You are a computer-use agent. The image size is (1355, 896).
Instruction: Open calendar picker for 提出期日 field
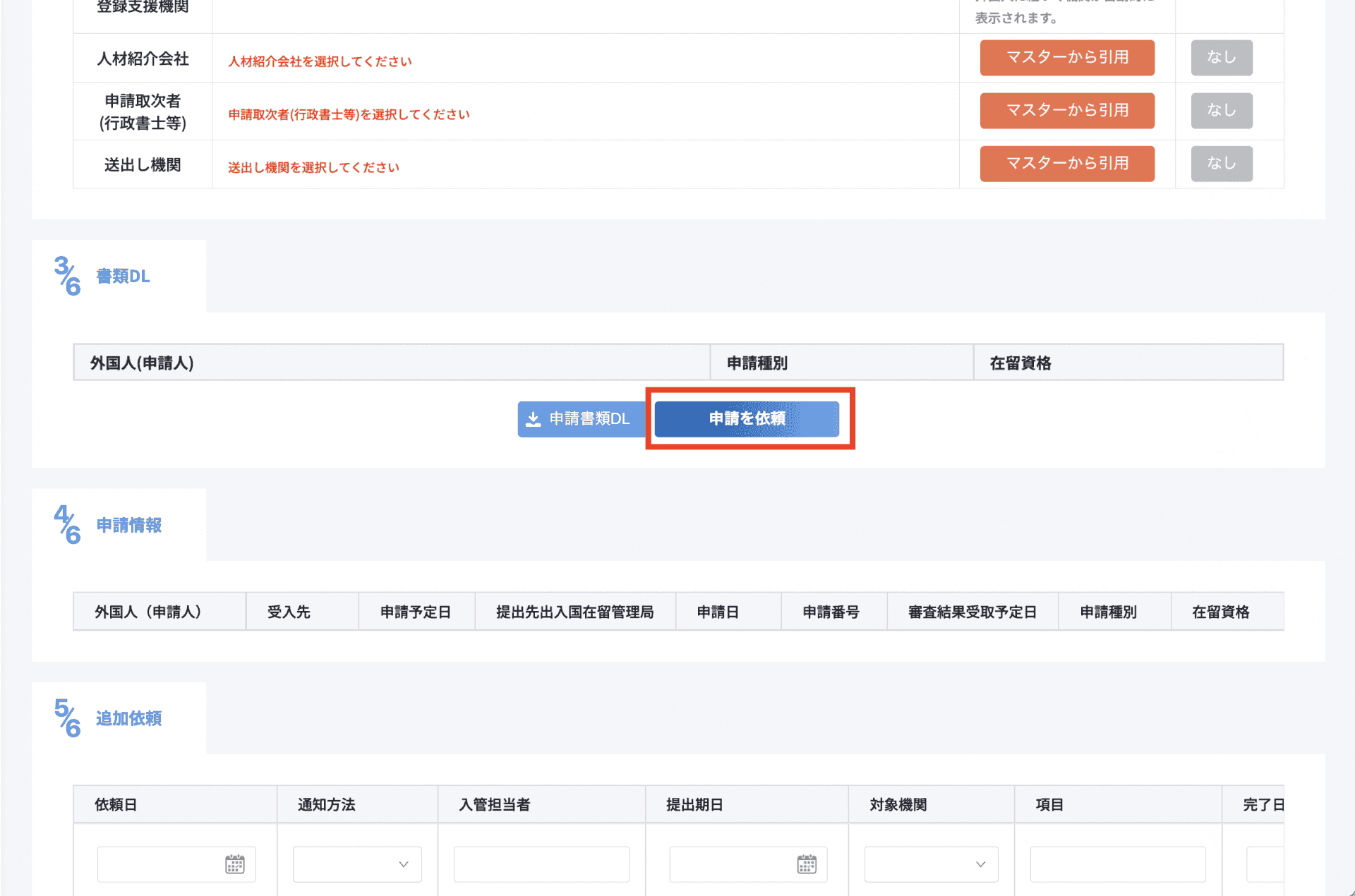pos(806,864)
